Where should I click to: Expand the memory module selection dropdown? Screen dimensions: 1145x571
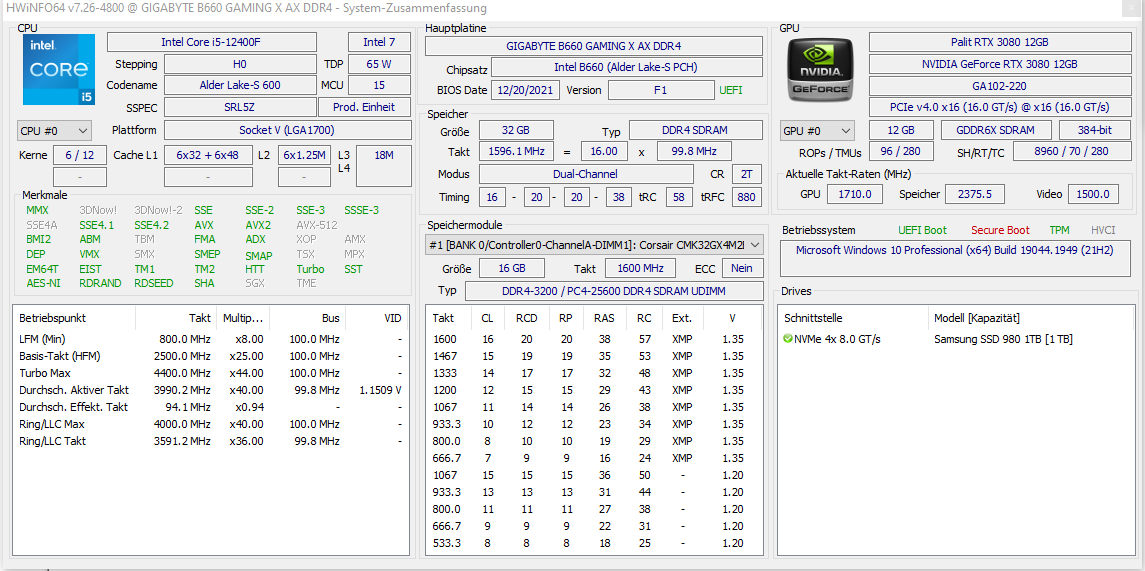coord(594,245)
